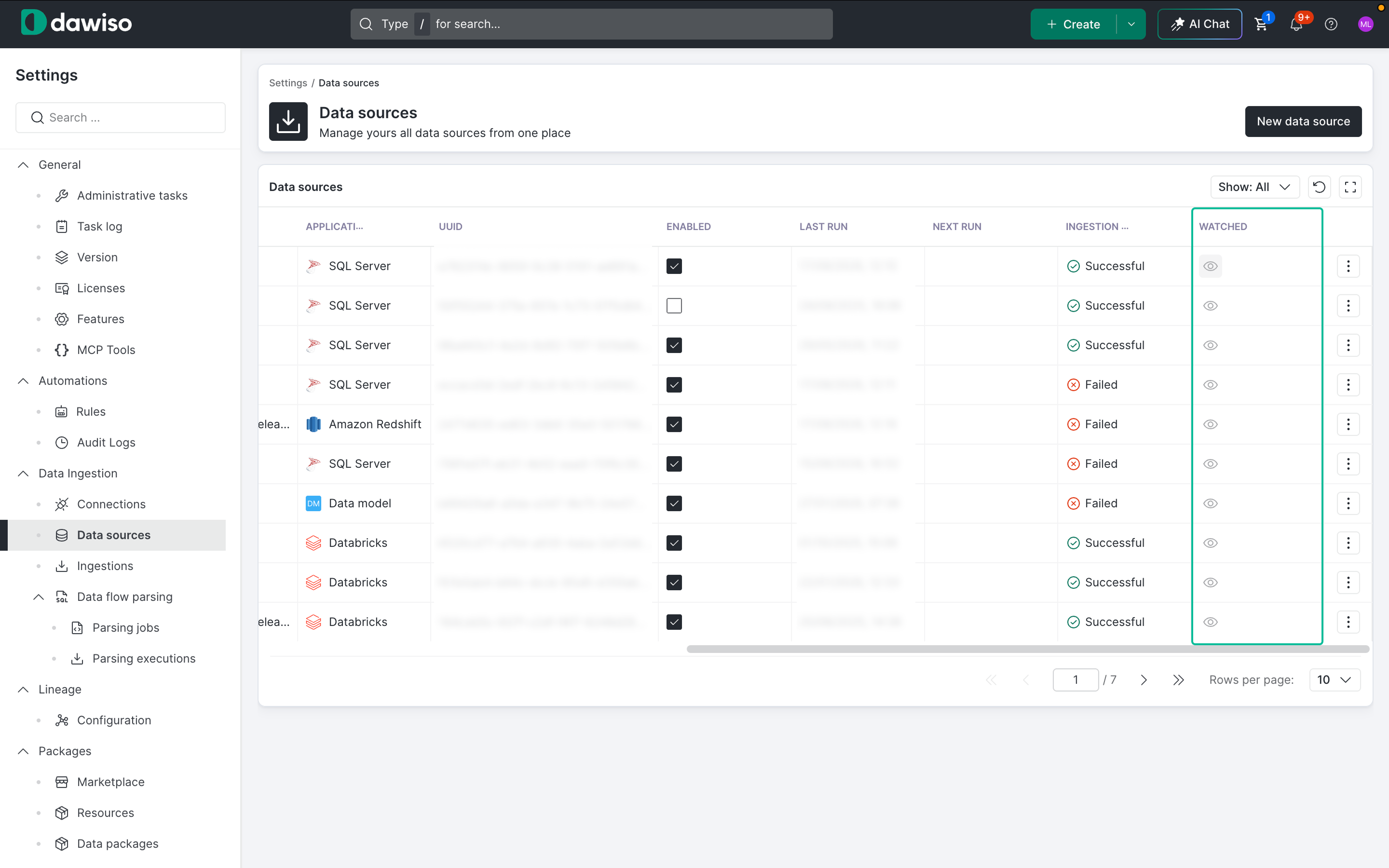
Task: Click the Amazon Redshift application icon
Action: (x=313, y=424)
